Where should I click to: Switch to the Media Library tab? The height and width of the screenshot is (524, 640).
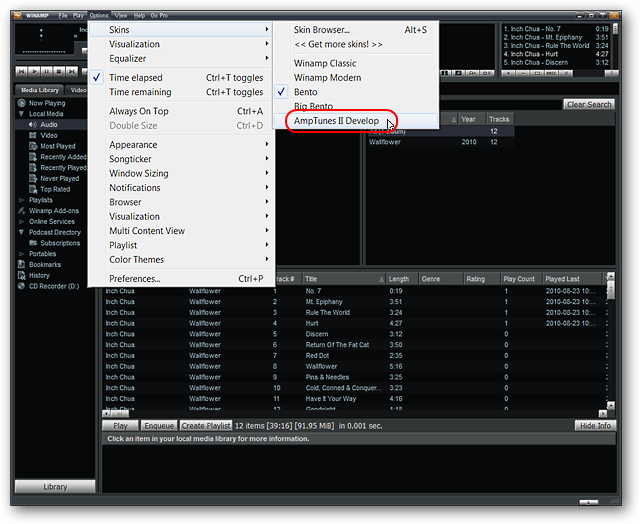pyautogui.click(x=40, y=90)
